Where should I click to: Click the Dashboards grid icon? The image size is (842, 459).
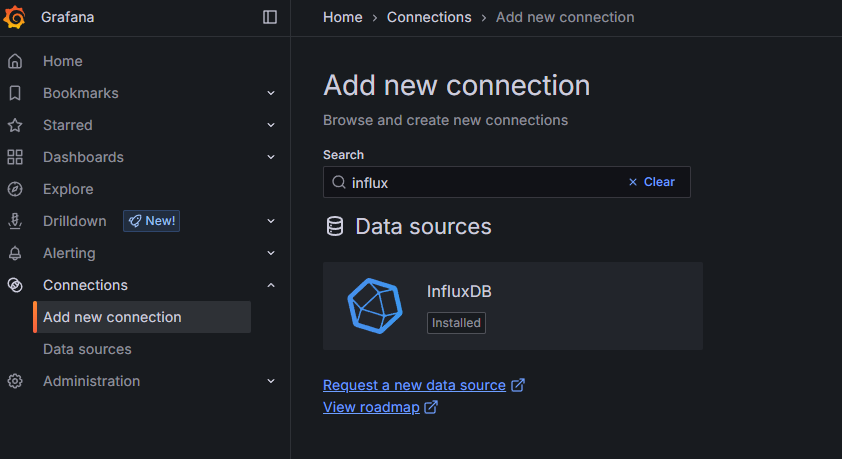tap(15, 157)
